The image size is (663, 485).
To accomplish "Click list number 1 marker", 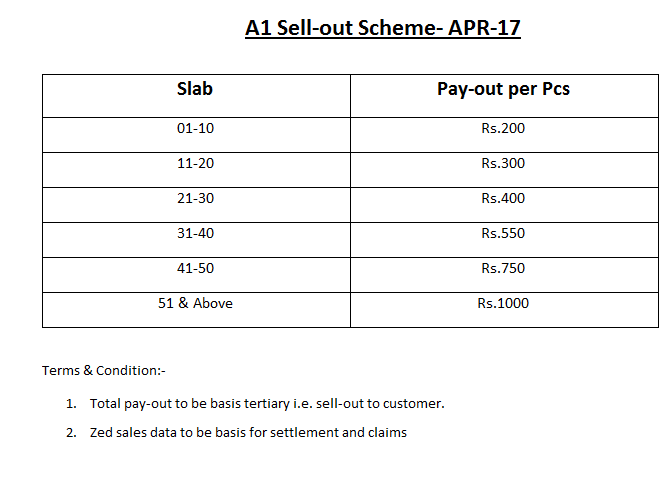I will 71,404.
